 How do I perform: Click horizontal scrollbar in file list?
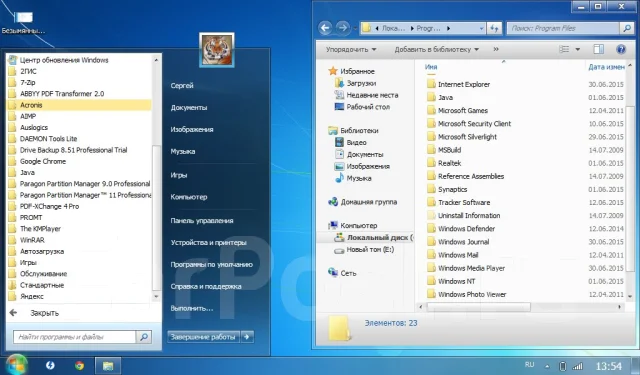coord(478,306)
